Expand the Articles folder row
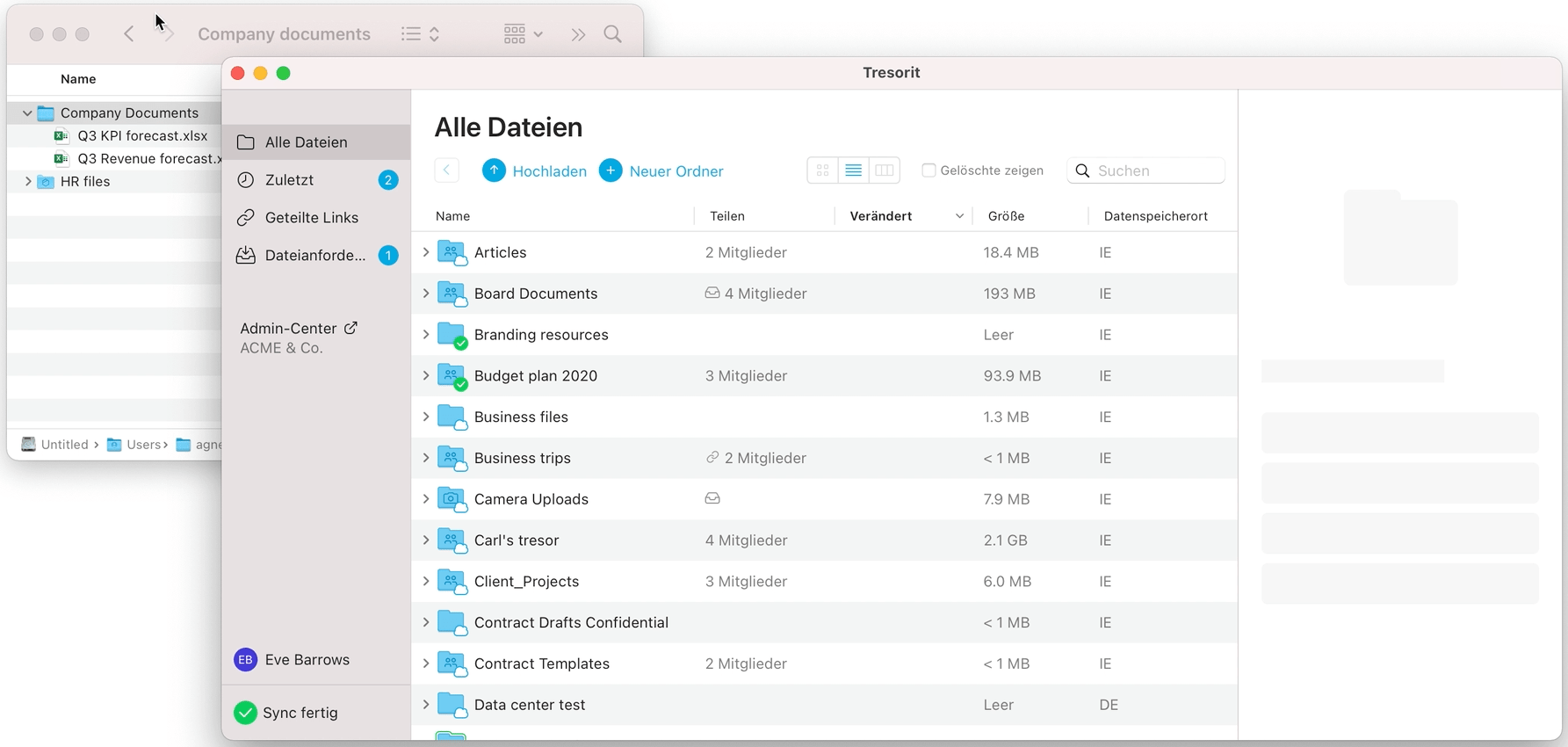Viewport: 1568px width, 747px height. click(426, 252)
